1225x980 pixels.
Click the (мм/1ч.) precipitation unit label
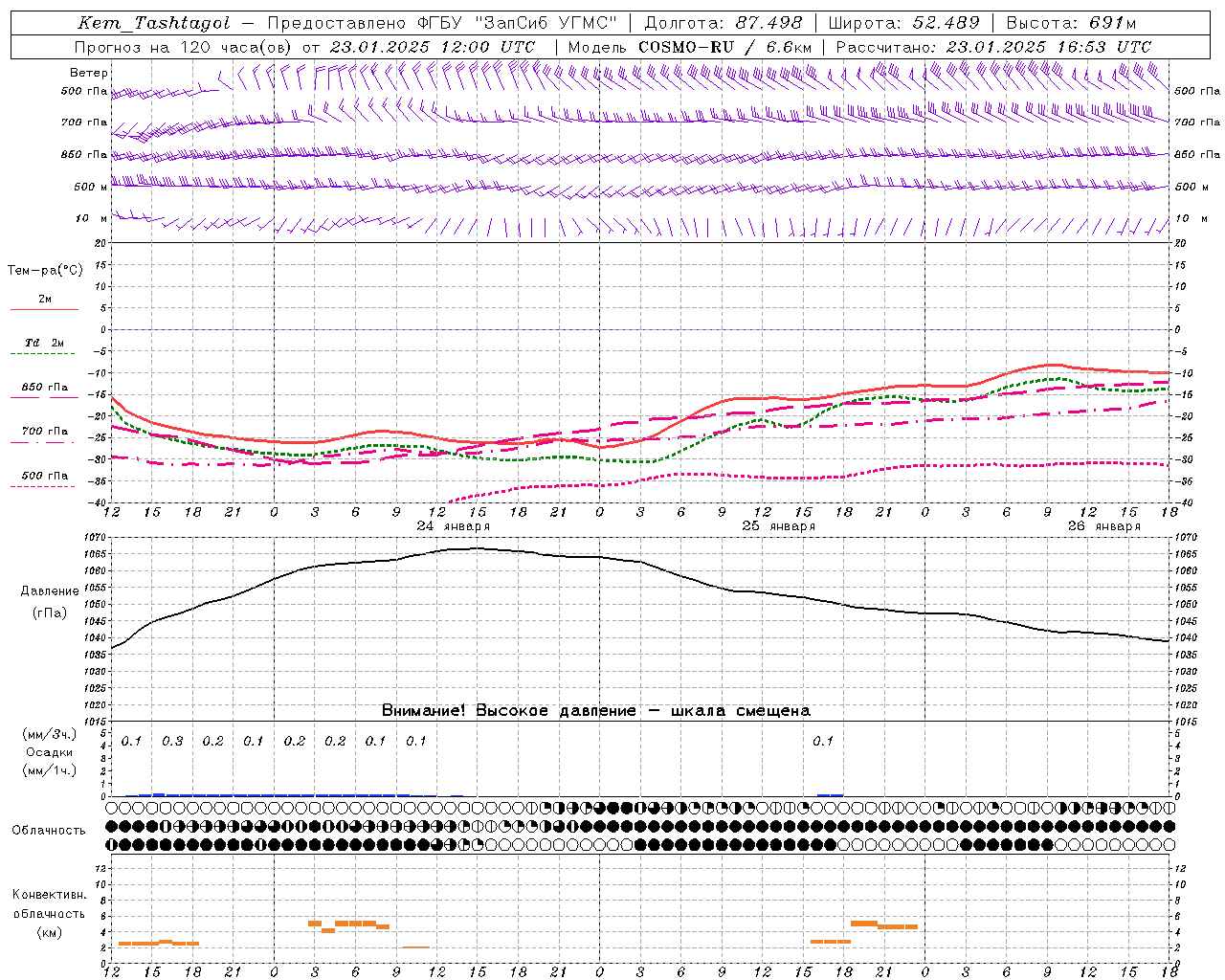point(49,770)
